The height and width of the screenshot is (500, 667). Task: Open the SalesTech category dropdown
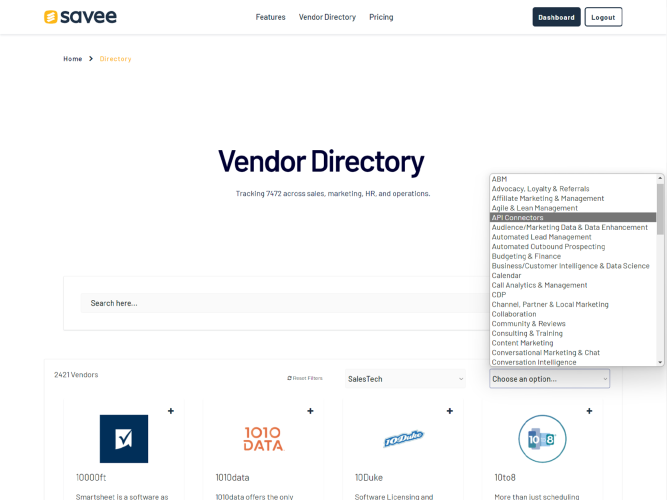coord(405,379)
